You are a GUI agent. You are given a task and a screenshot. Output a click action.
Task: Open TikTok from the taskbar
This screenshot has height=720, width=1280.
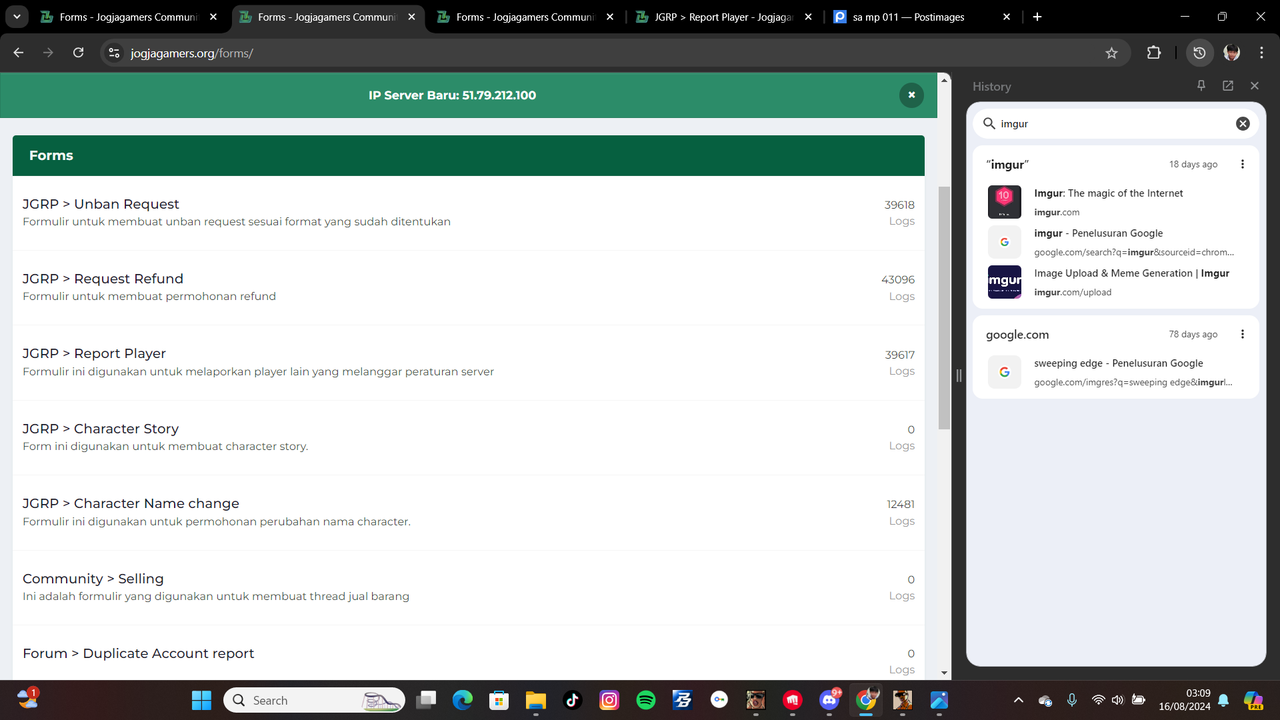click(572, 700)
